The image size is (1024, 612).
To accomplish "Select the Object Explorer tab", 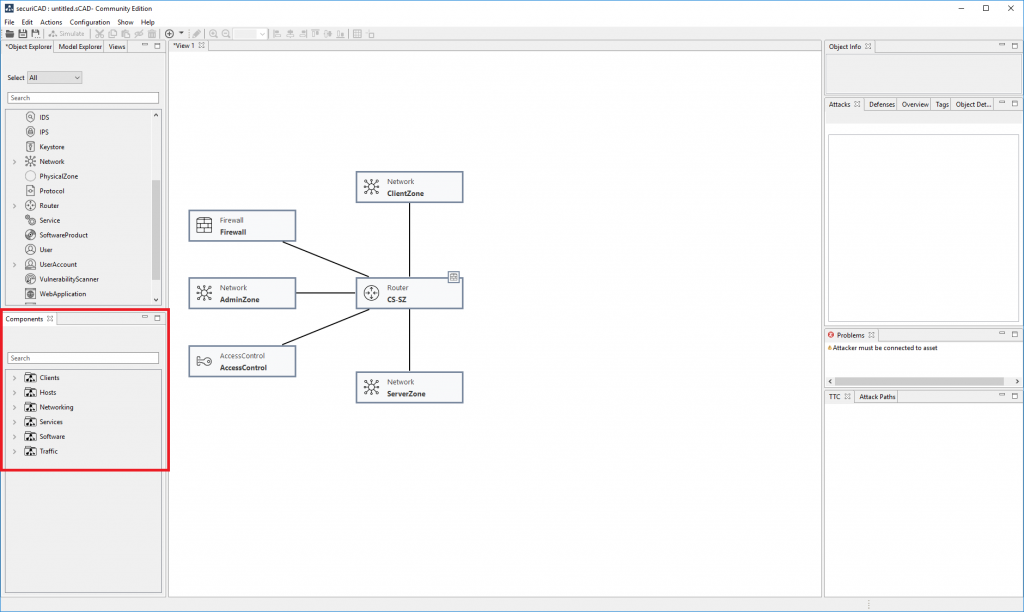I will [x=29, y=46].
